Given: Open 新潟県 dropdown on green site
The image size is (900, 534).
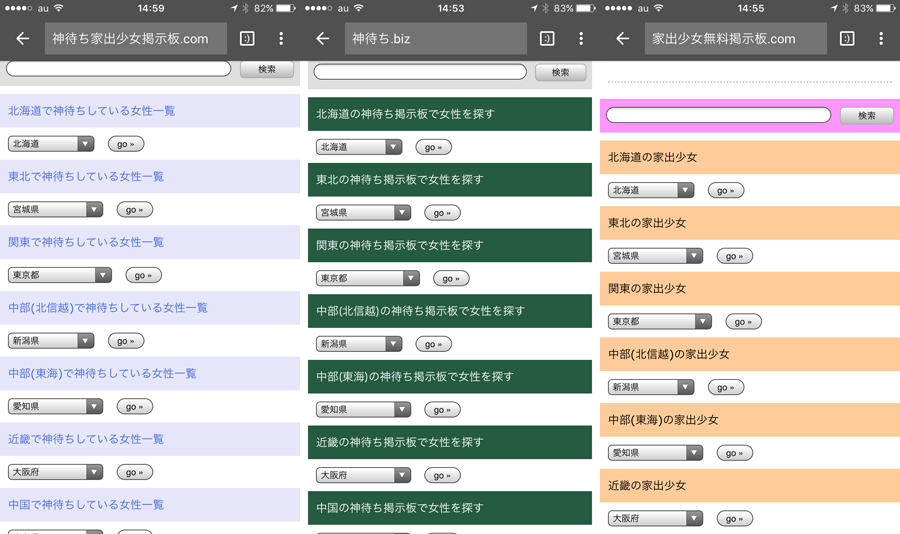Looking at the screenshot, I should pos(359,344).
